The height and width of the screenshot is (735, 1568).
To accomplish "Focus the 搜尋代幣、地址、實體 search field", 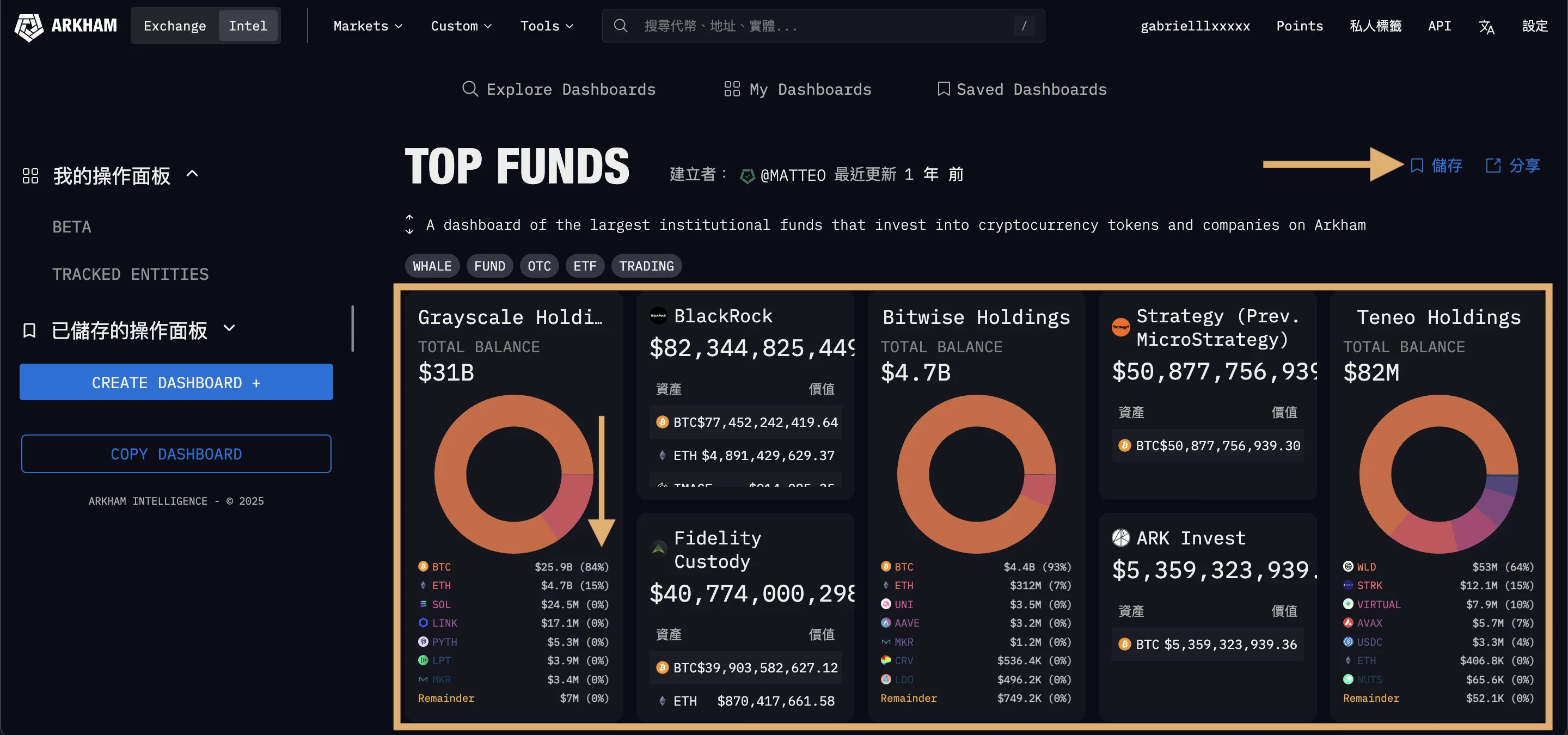I will (823, 26).
